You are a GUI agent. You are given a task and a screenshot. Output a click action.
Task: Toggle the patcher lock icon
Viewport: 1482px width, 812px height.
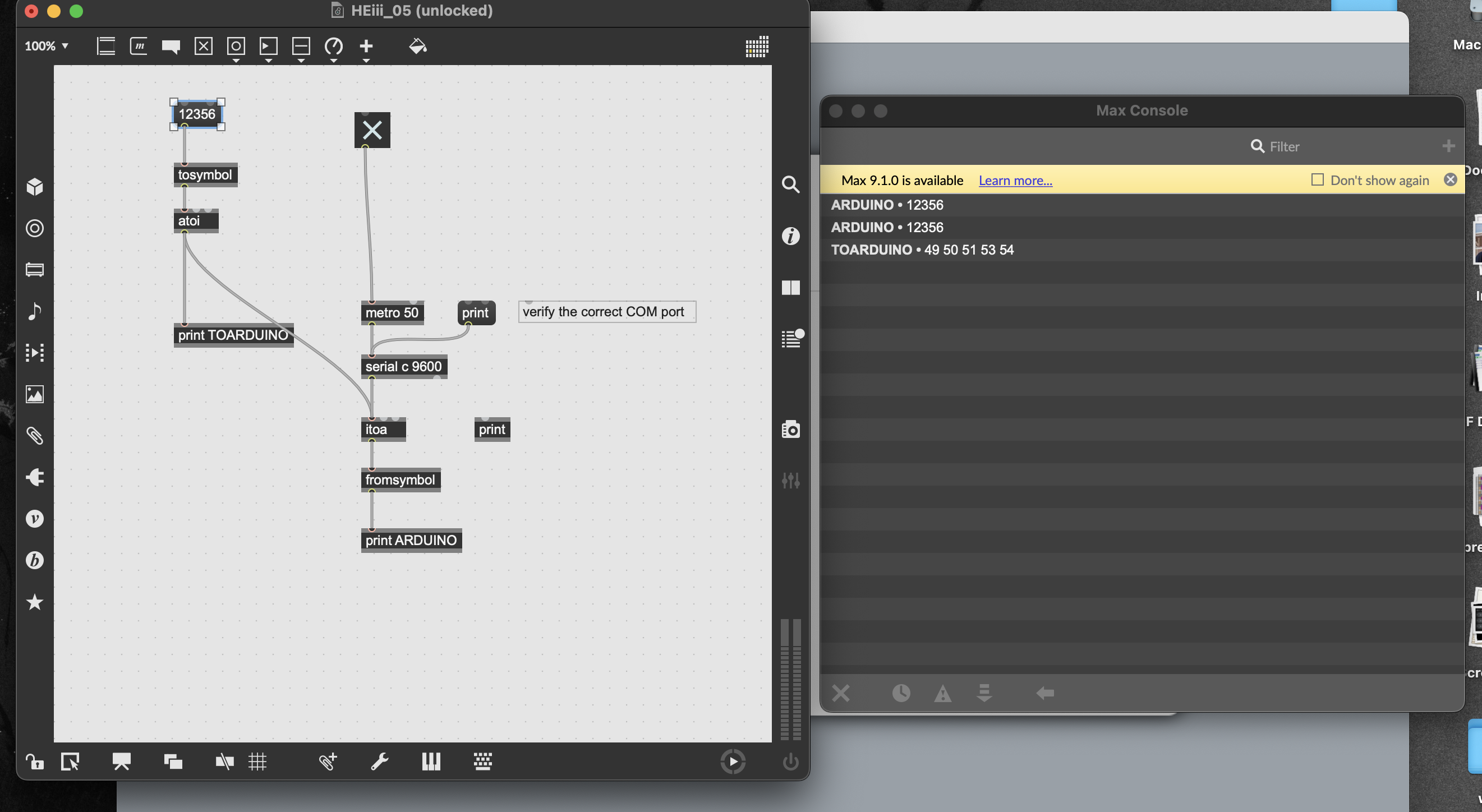coord(35,762)
